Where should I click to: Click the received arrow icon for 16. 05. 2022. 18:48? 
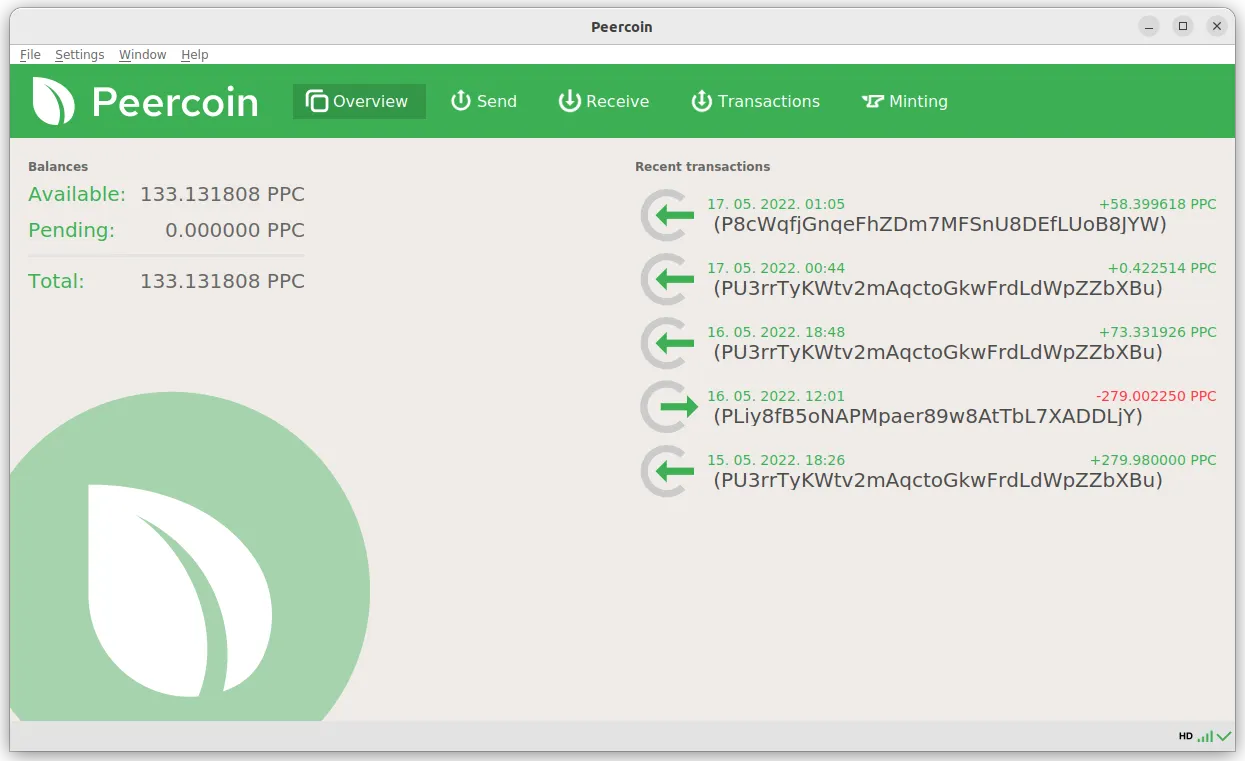(x=668, y=343)
